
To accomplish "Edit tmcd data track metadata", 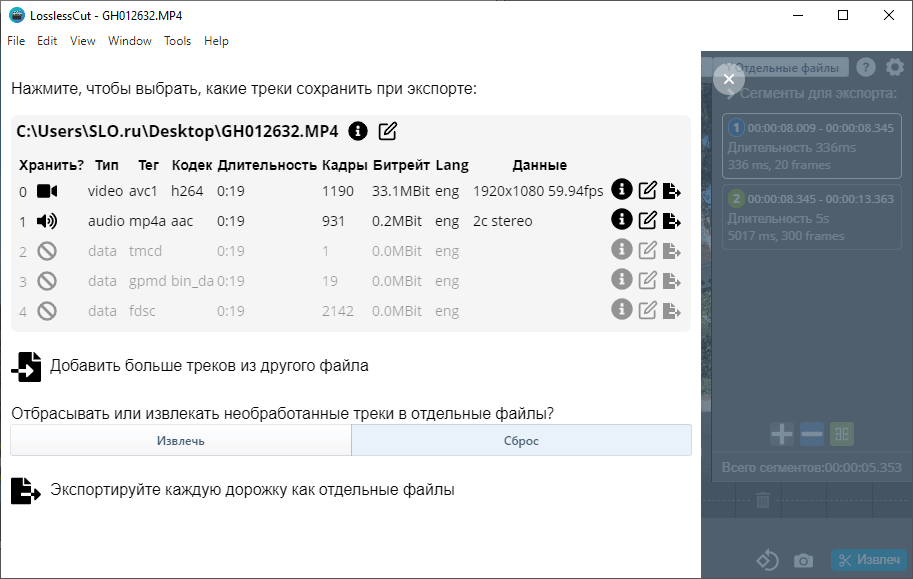I will click(647, 250).
